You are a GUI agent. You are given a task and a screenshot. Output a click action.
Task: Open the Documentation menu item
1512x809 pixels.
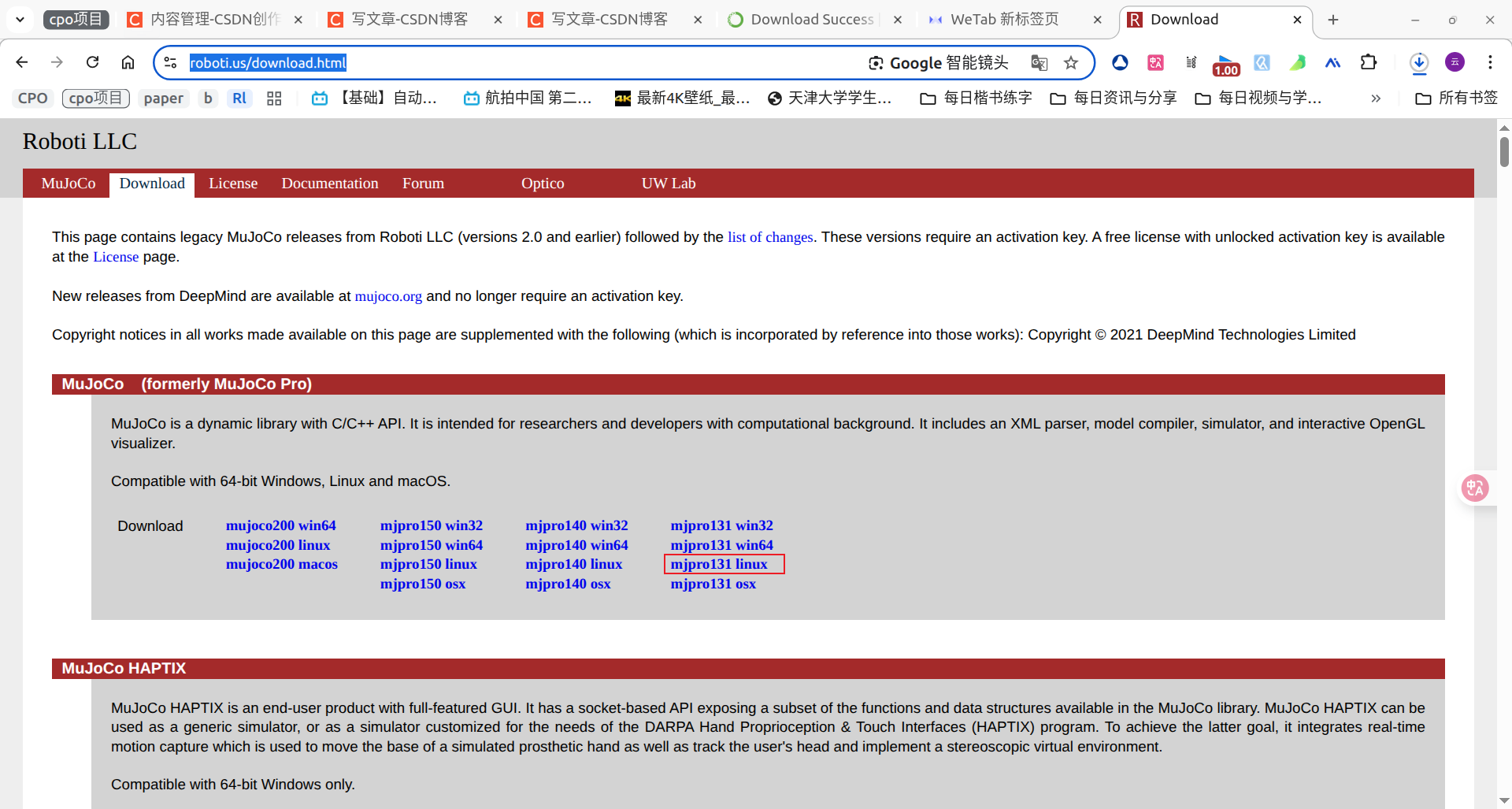point(330,184)
